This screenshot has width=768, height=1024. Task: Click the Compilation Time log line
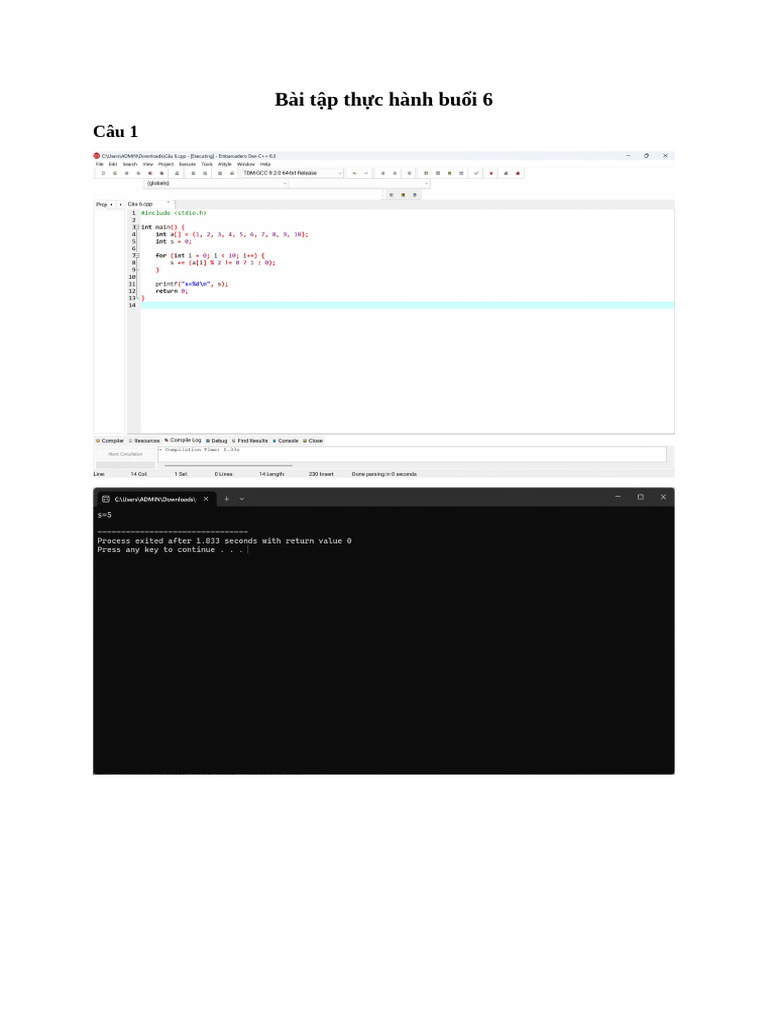(x=200, y=450)
